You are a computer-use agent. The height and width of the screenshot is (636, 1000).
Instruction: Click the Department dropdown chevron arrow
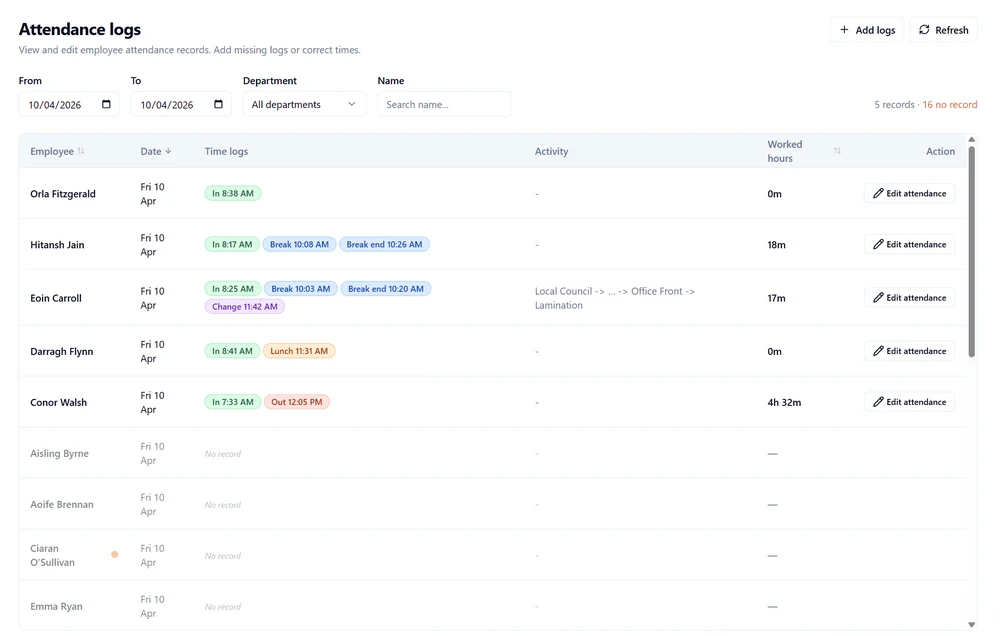(x=351, y=104)
